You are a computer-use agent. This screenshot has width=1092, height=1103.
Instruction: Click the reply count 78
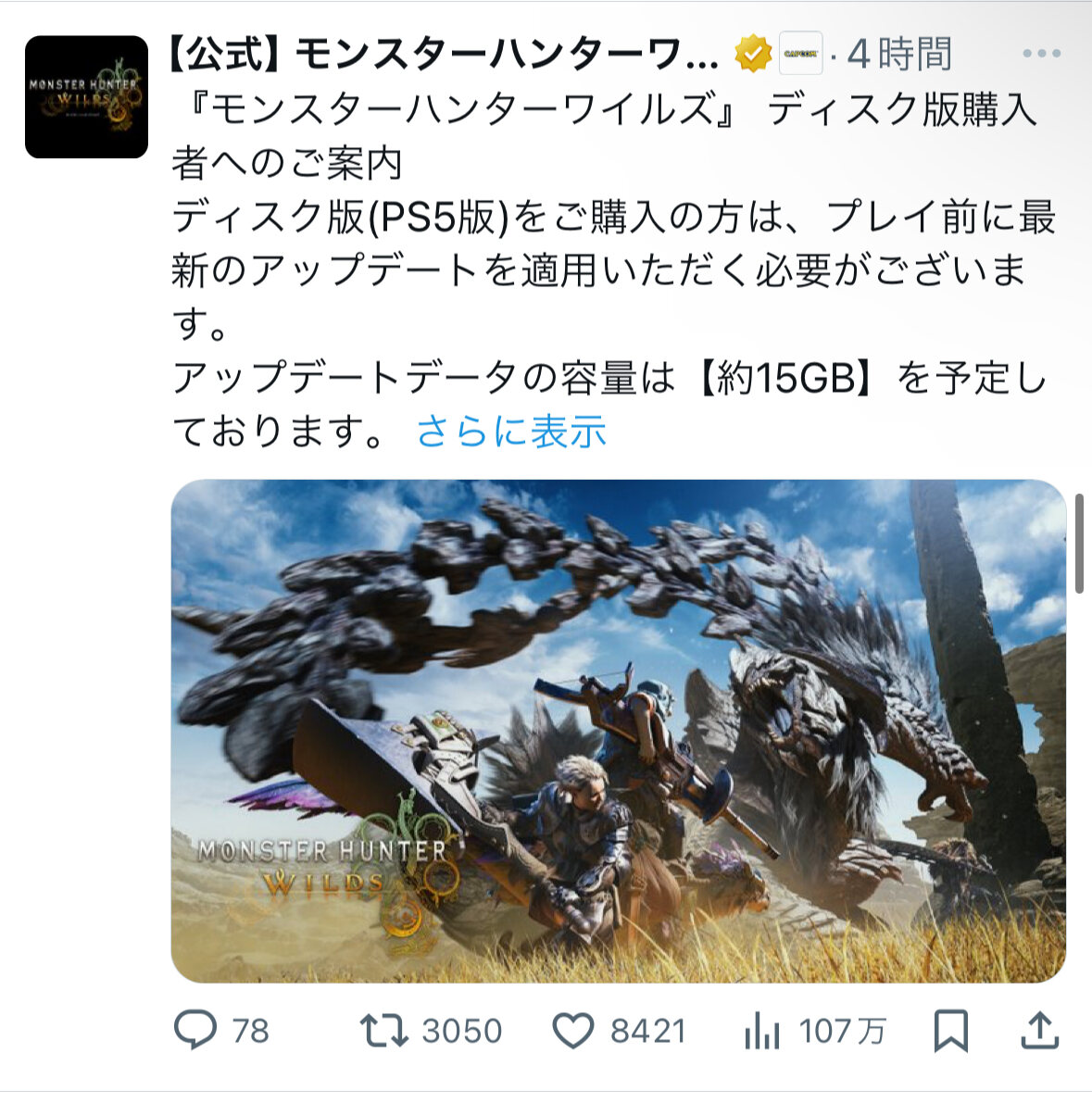coord(250,1032)
